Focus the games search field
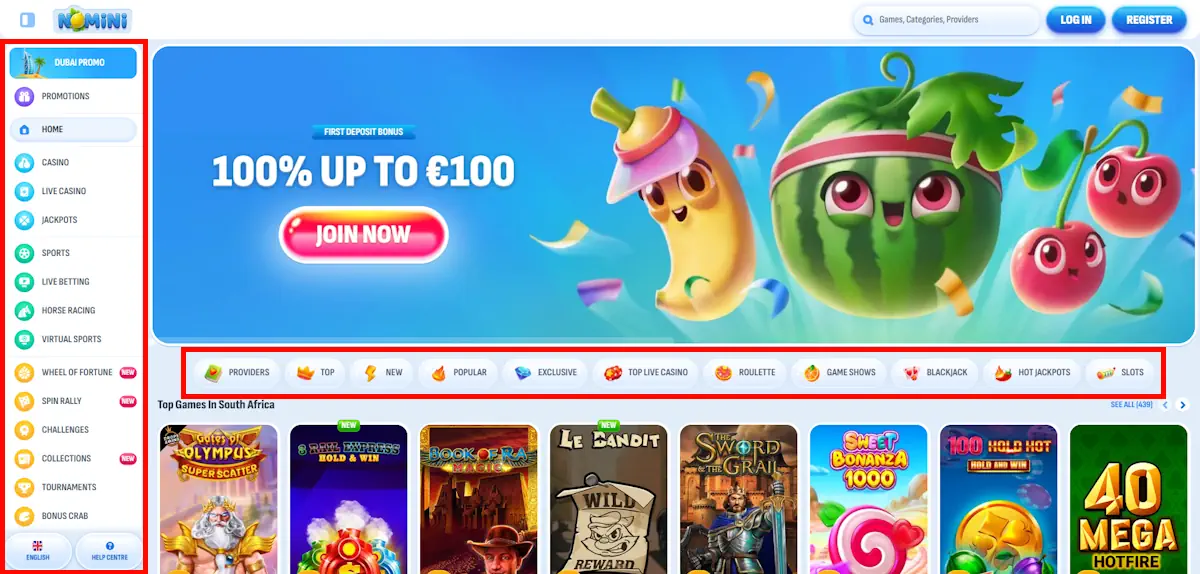The image size is (1200, 574). point(946,20)
